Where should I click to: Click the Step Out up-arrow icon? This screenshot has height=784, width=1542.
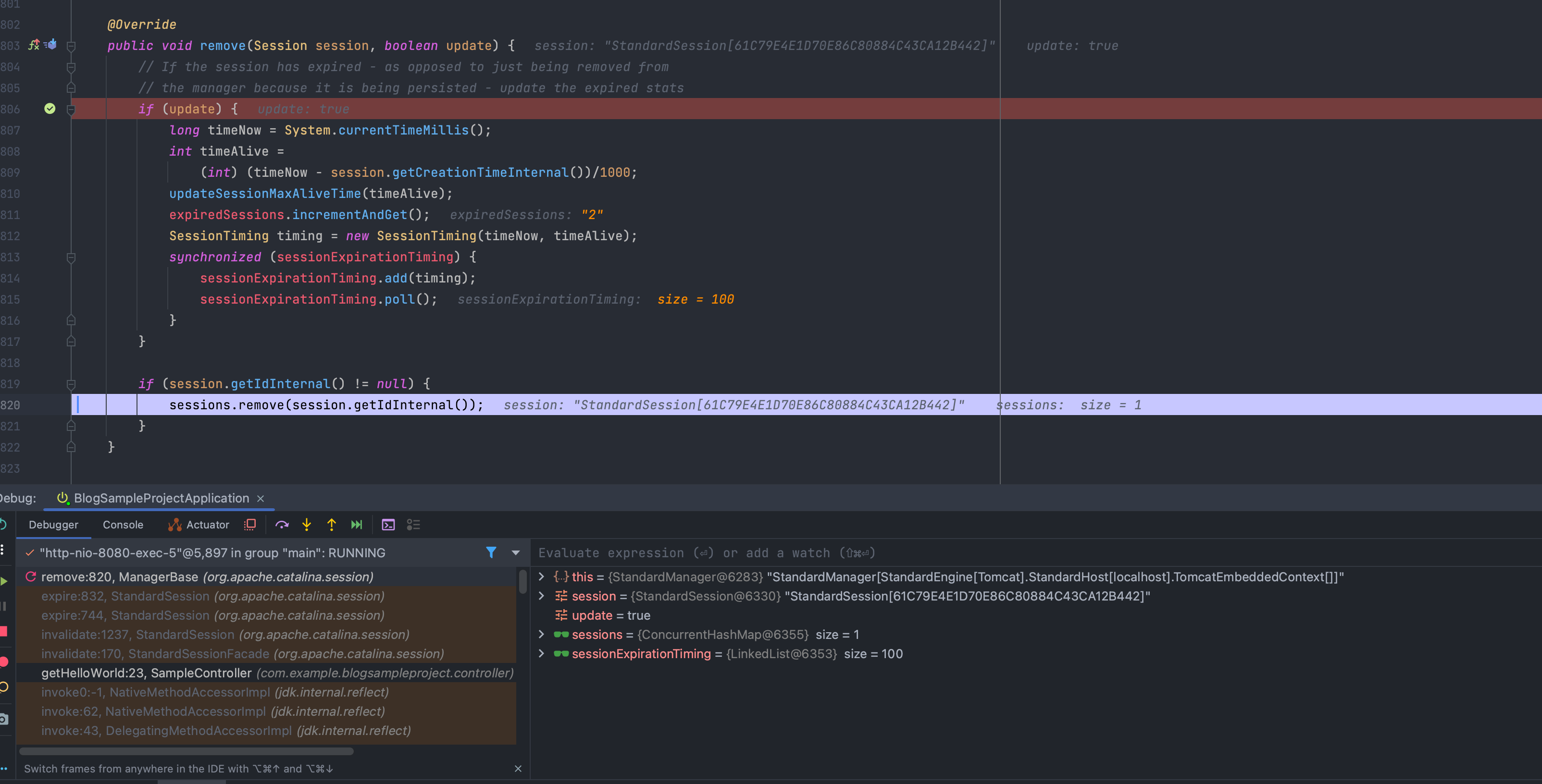coord(332,525)
